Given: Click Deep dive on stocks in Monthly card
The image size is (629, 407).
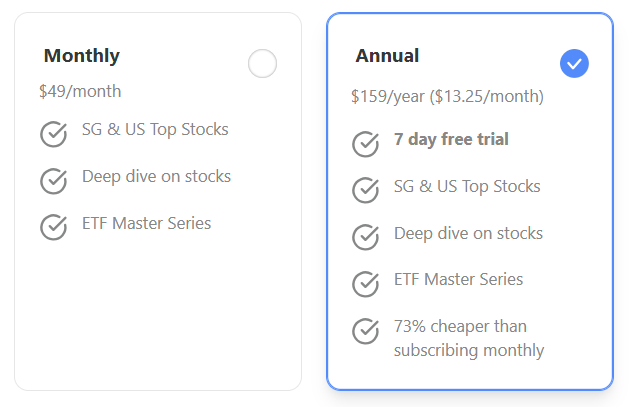Looking at the screenshot, I should pyautogui.click(x=156, y=176).
